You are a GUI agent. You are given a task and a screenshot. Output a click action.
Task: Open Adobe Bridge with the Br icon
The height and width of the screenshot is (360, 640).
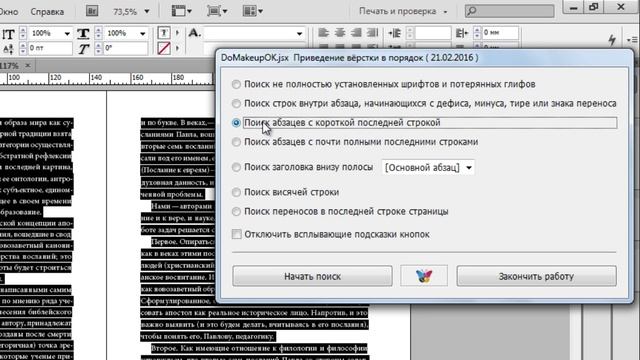click(x=92, y=11)
